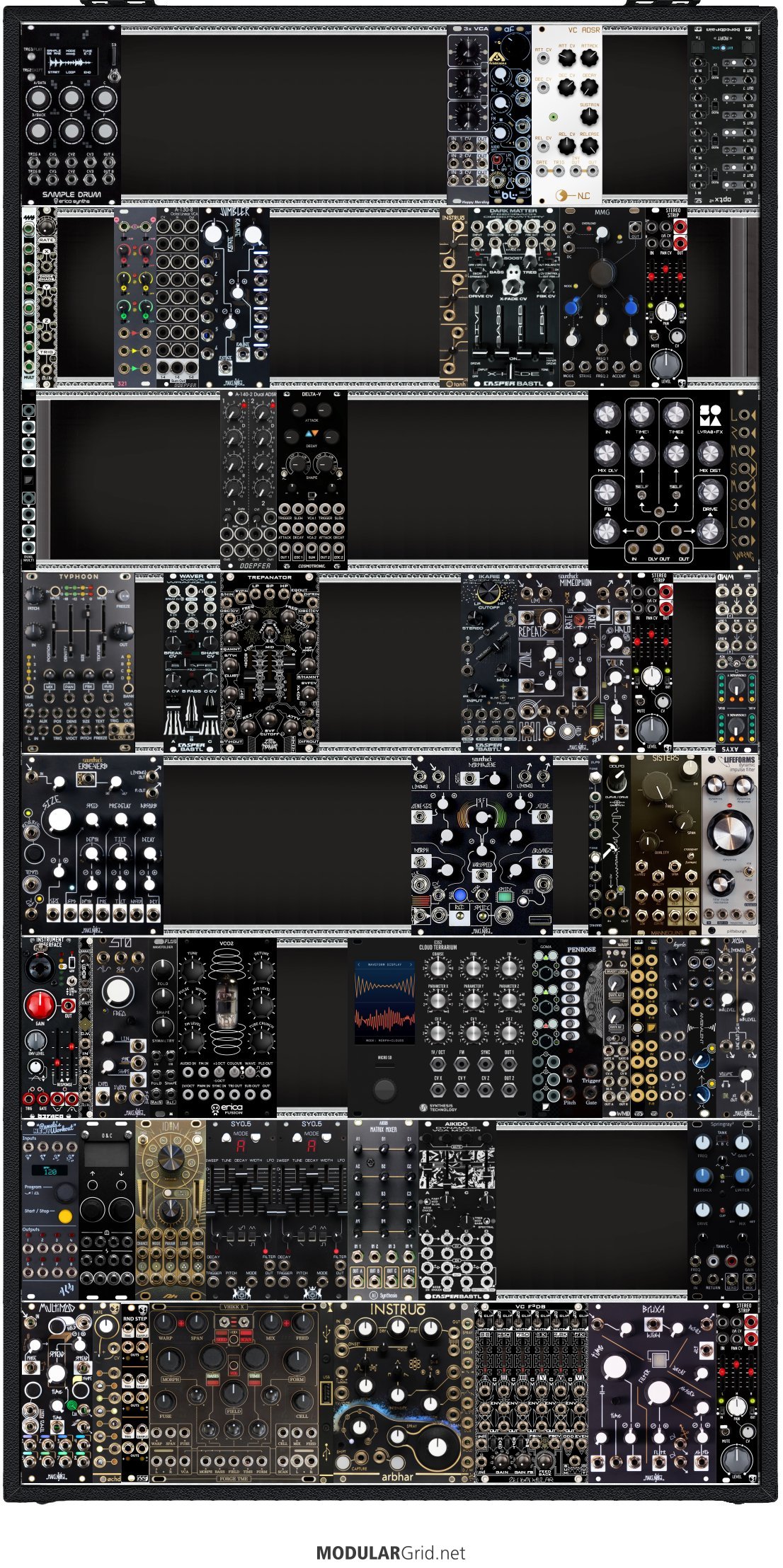Select the Mannequins Sisters filter

[x=666, y=844]
